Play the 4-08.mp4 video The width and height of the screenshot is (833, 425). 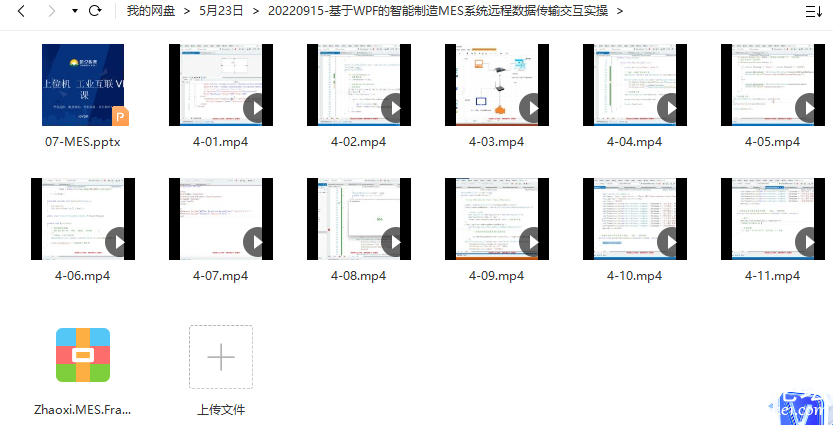coord(396,241)
